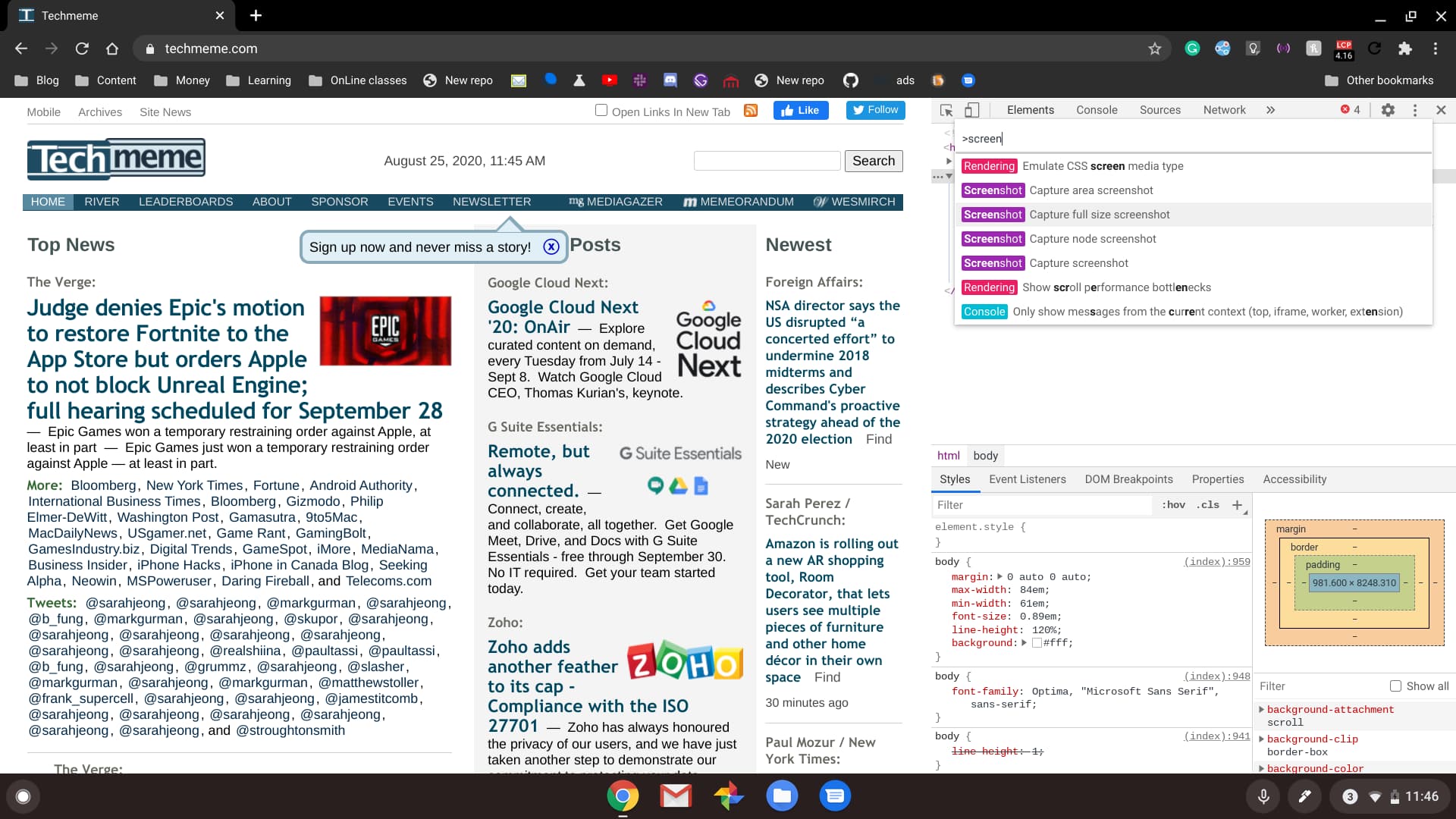Viewport: 1456px width, 819px height.
Task: Open the GitHub bookmark icon
Action: click(851, 80)
